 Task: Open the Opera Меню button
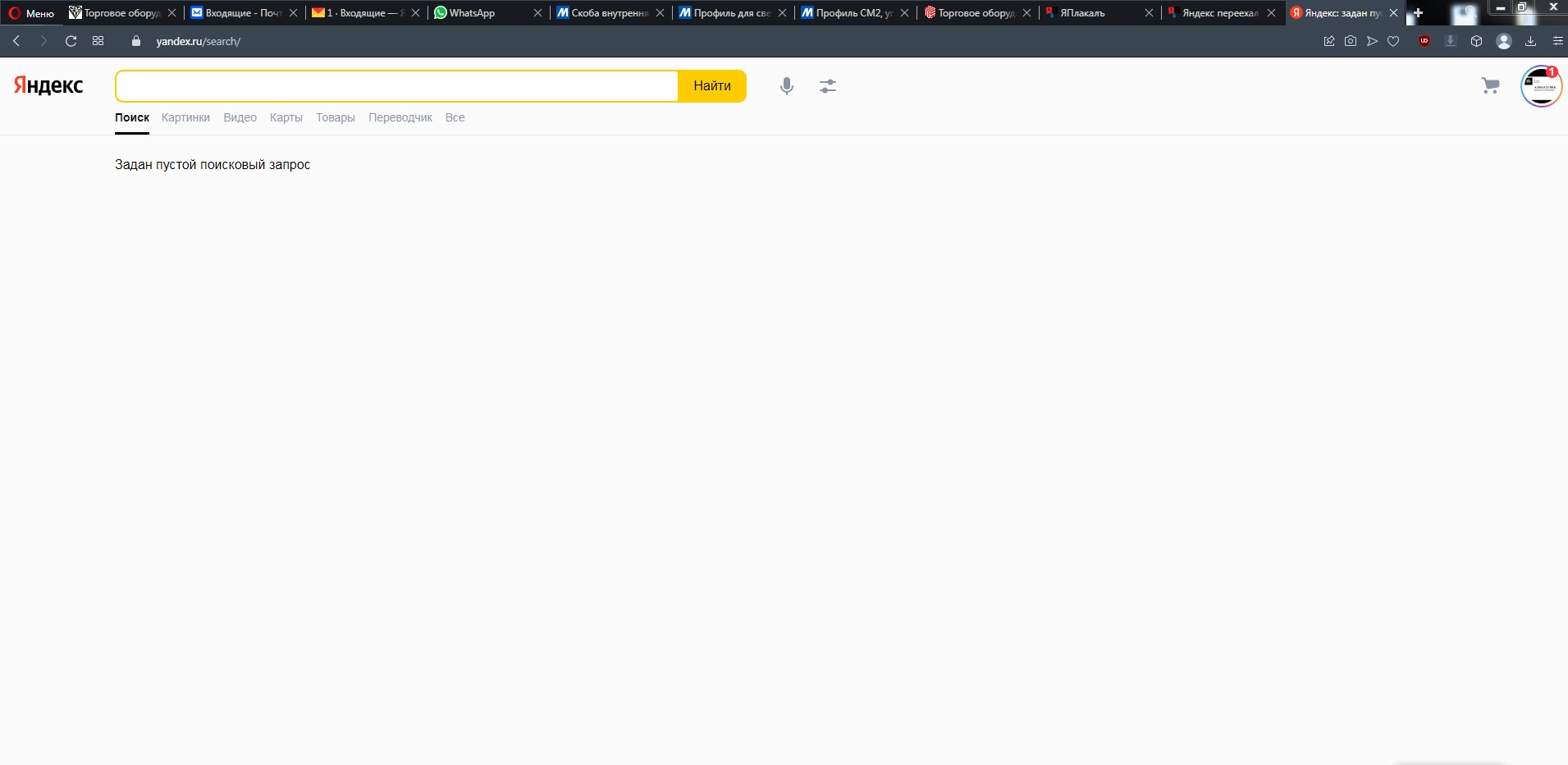point(31,13)
